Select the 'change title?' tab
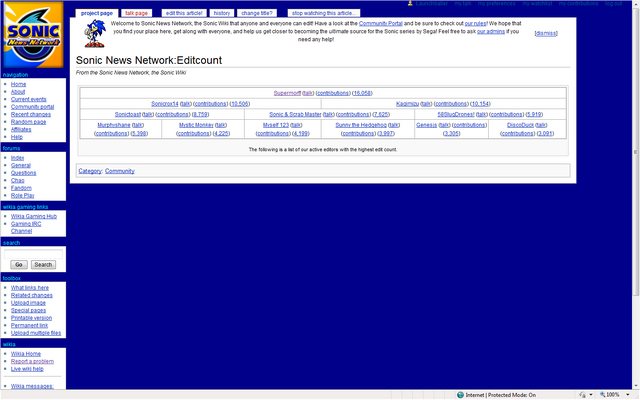Screen dimensions: 640x400 tap(257, 13)
